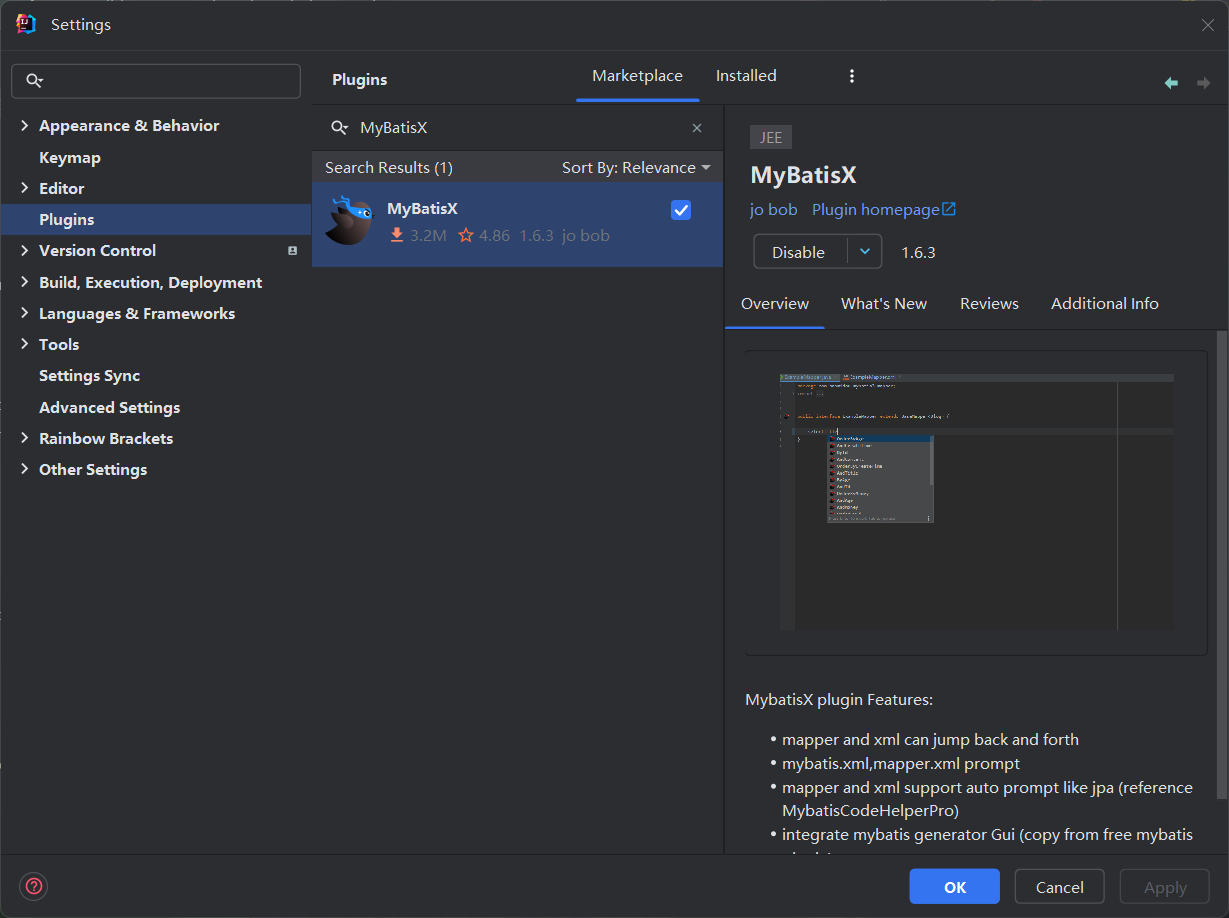Navigate forward with the right arrow
Screen dimensions: 1229x918
tap(1203, 83)
